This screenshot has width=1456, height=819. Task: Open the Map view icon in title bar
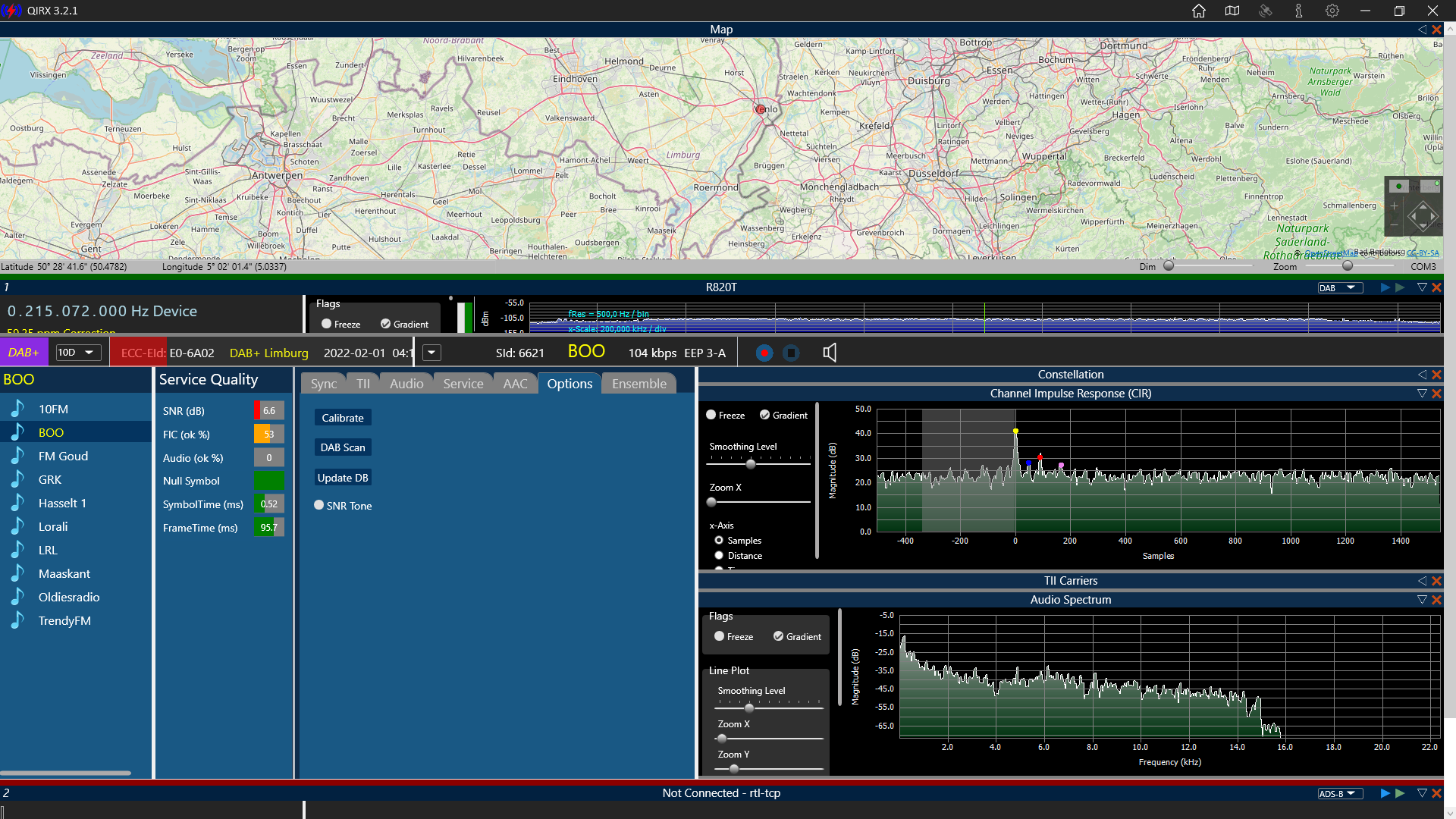click(1232, 11)
